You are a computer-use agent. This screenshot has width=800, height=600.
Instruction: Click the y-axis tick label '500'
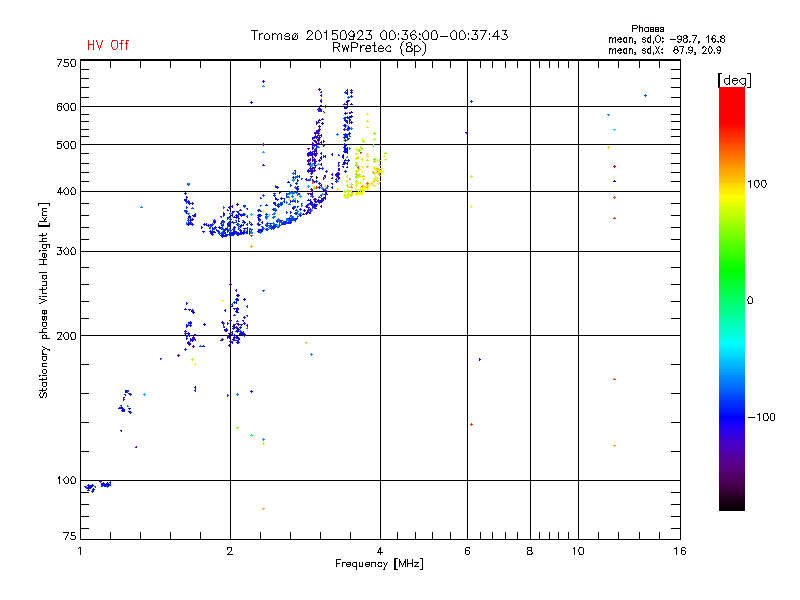[67, 145]
